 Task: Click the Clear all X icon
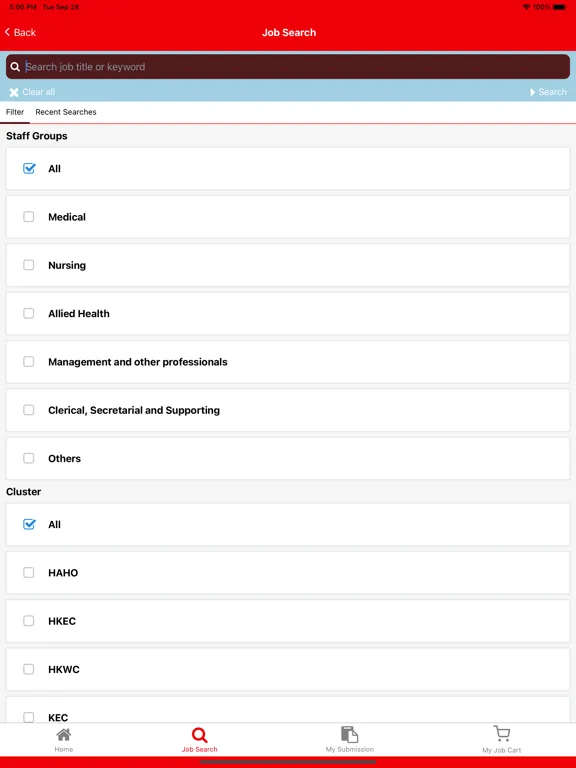(x=14, y=92)
